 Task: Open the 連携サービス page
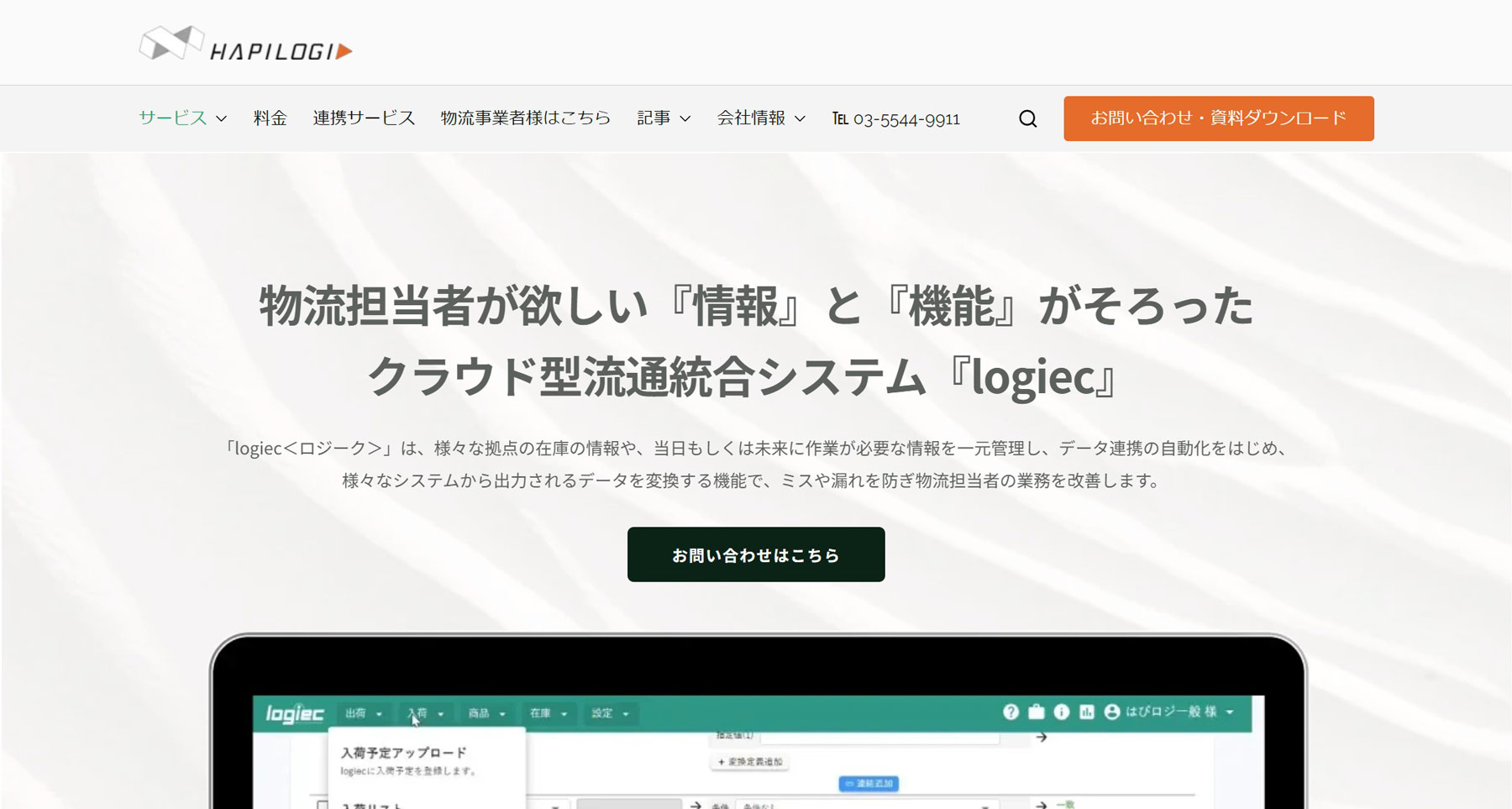point(364,118)
